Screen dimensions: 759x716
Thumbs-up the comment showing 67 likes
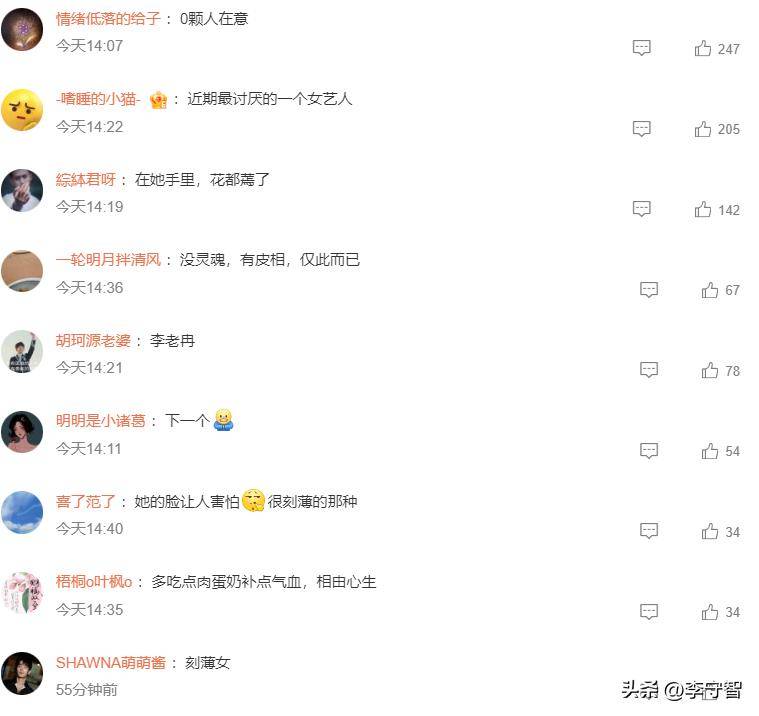(710, 290)
